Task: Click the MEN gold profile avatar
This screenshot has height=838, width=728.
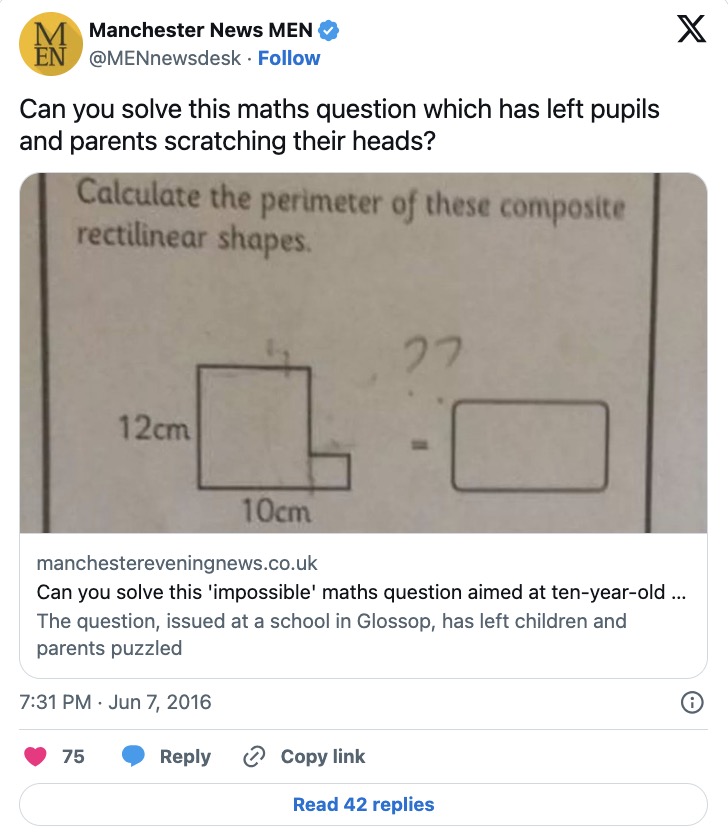Action: tap(48, 45)
